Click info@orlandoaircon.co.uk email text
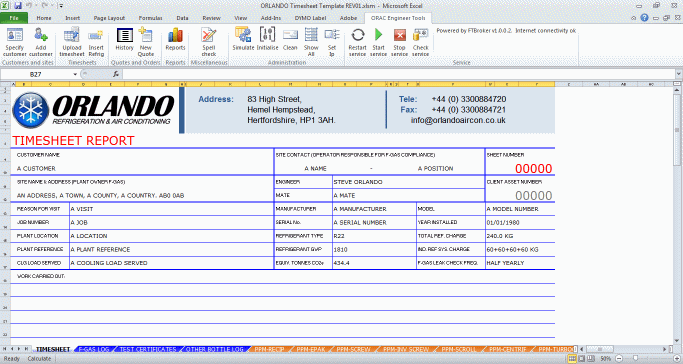The image size is (683, 364). point(458,120)
